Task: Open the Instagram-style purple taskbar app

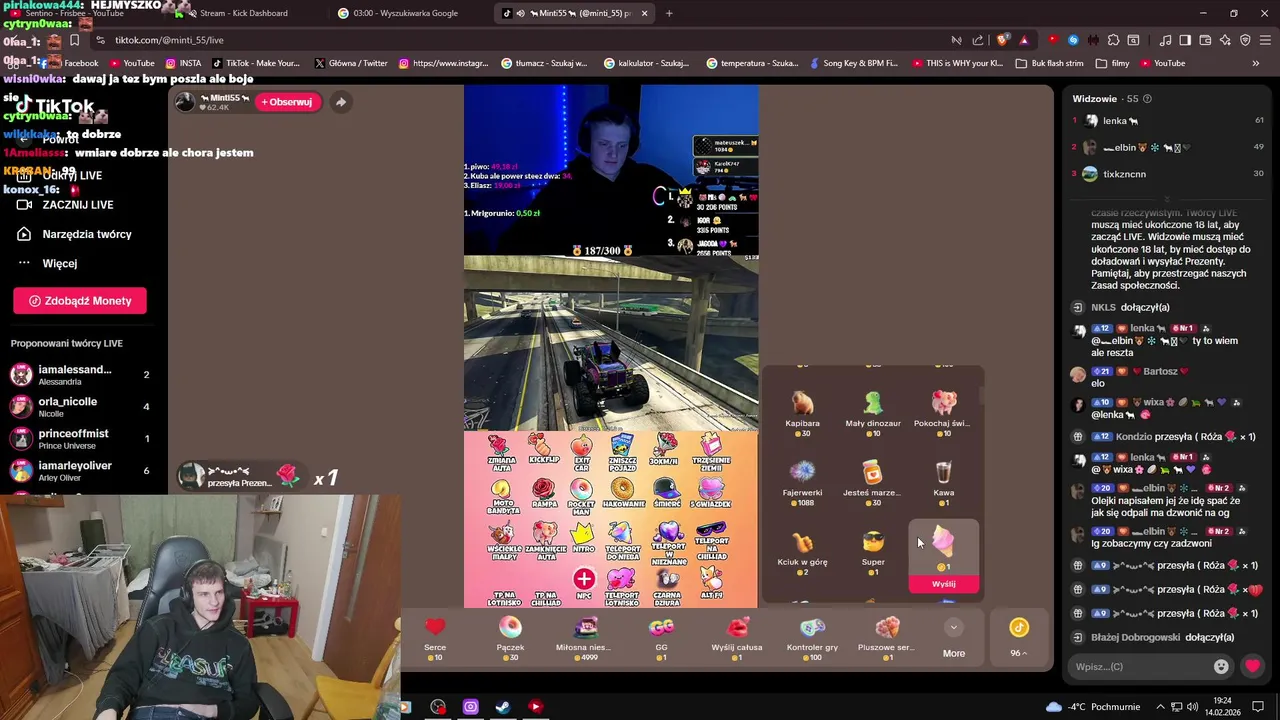Action: tap(470, 707)
